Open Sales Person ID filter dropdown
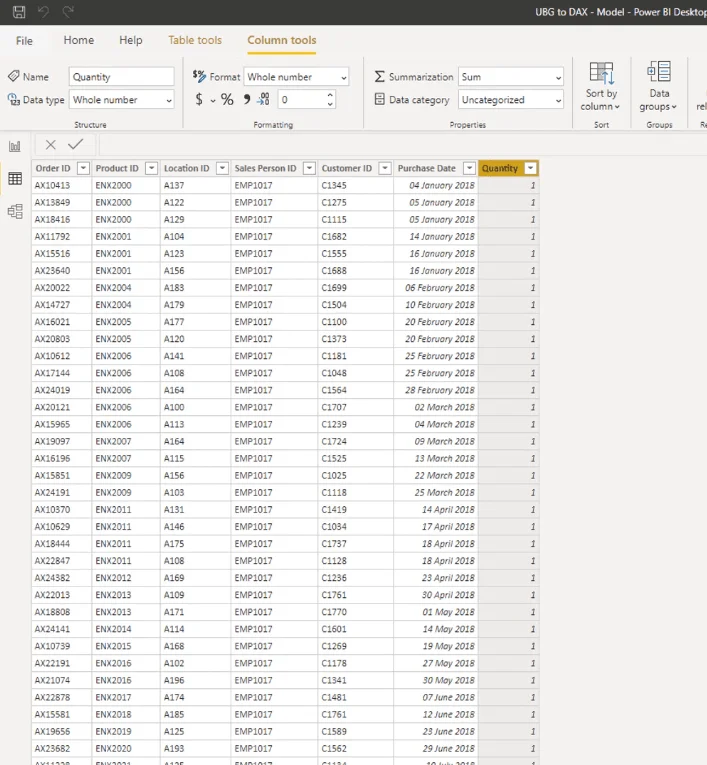Screen dimensions: 707x765 pyautogui.click(x=309, y=168)
